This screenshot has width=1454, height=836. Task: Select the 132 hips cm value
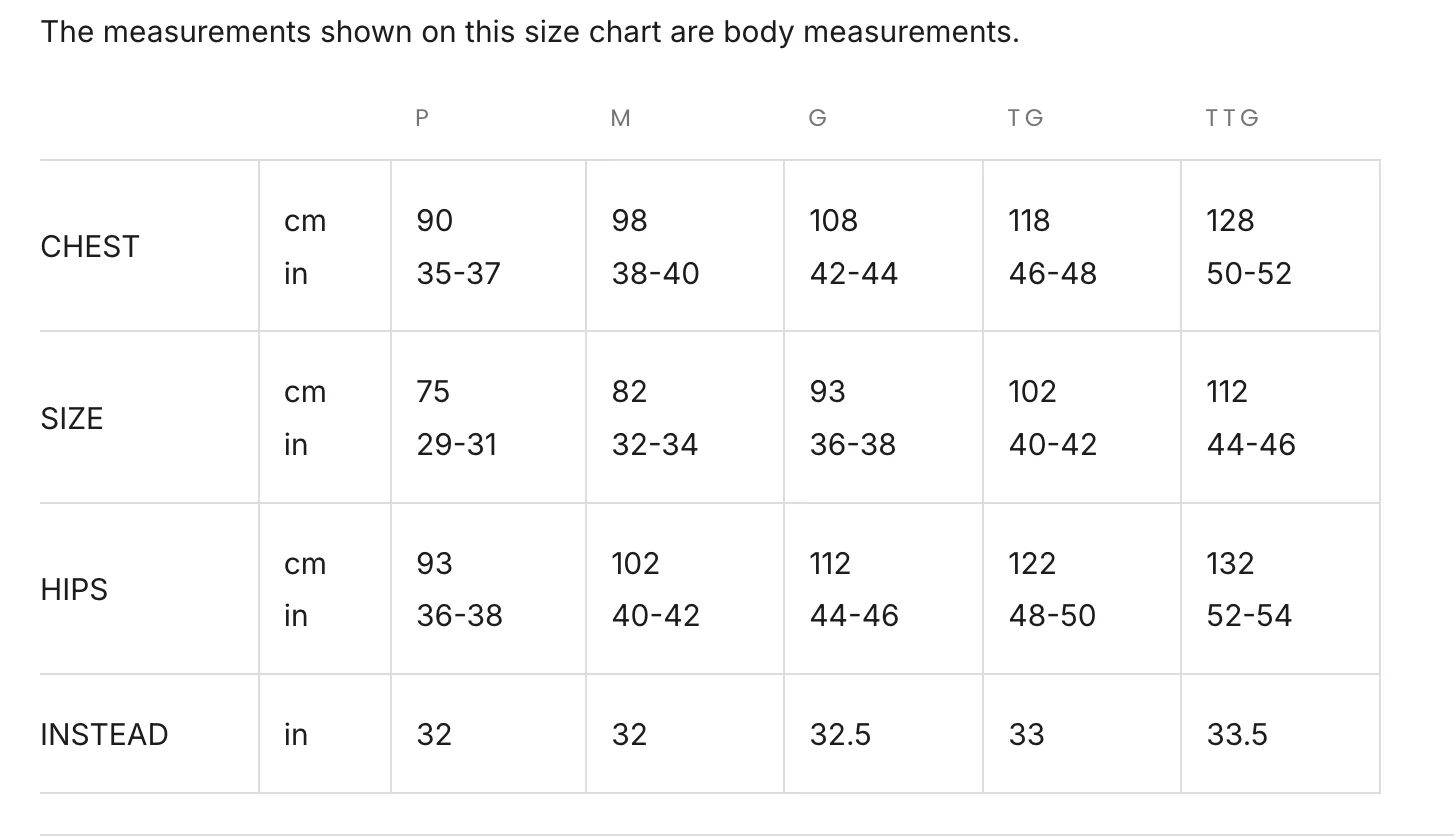pos(1230,563)
